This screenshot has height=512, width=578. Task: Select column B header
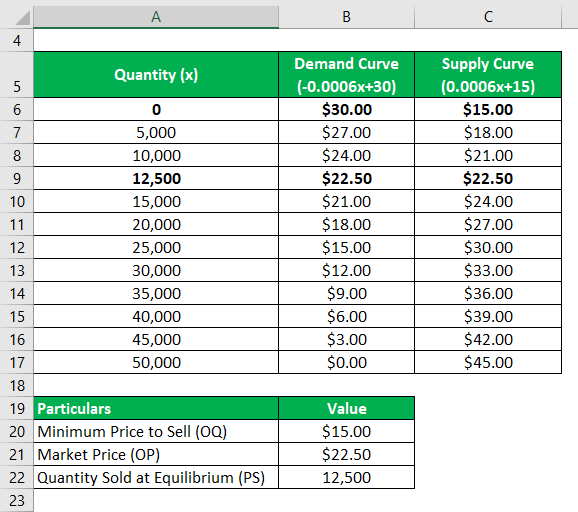coord(347,17)
